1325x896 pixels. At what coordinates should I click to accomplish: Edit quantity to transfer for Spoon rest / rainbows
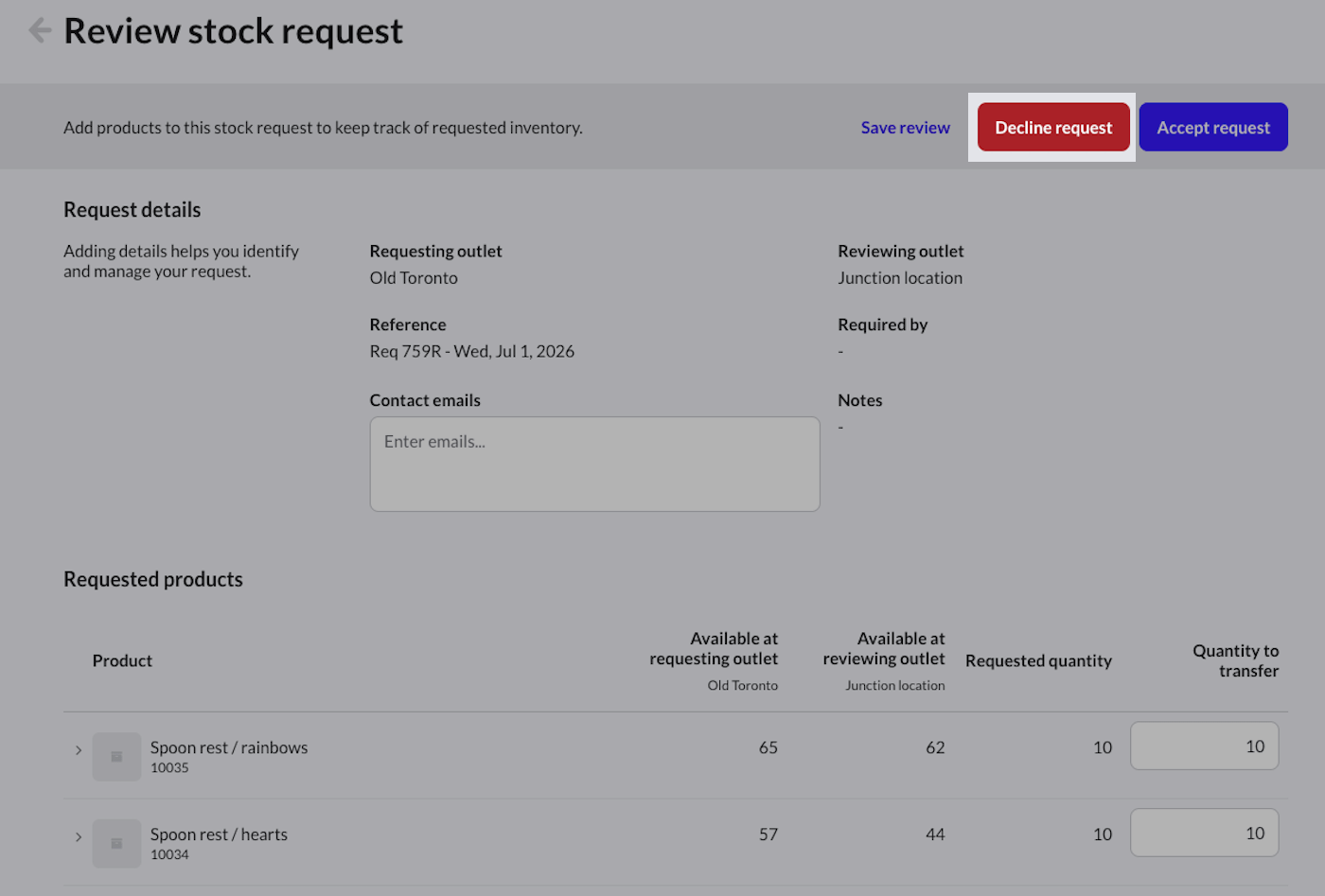(x=1204, y=747)
